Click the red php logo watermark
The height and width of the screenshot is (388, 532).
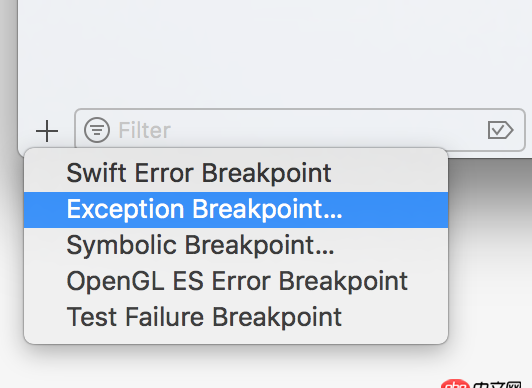point(455,384)
